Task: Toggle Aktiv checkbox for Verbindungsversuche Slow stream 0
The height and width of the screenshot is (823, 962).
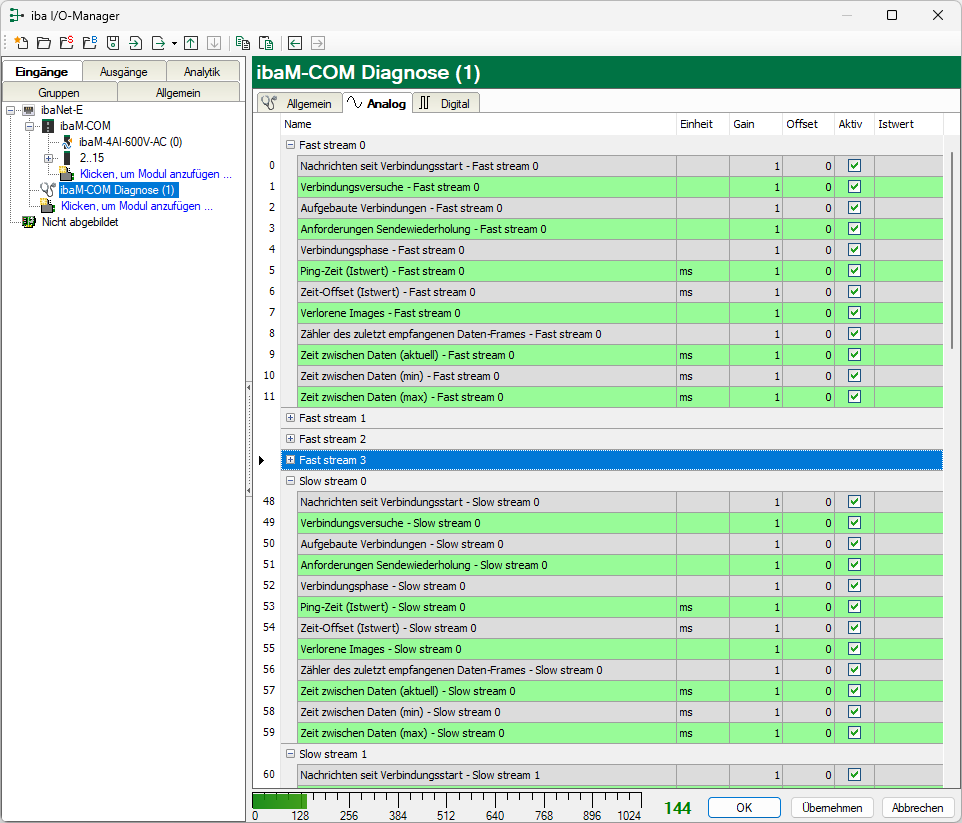Action: click(x=854, y=523)
